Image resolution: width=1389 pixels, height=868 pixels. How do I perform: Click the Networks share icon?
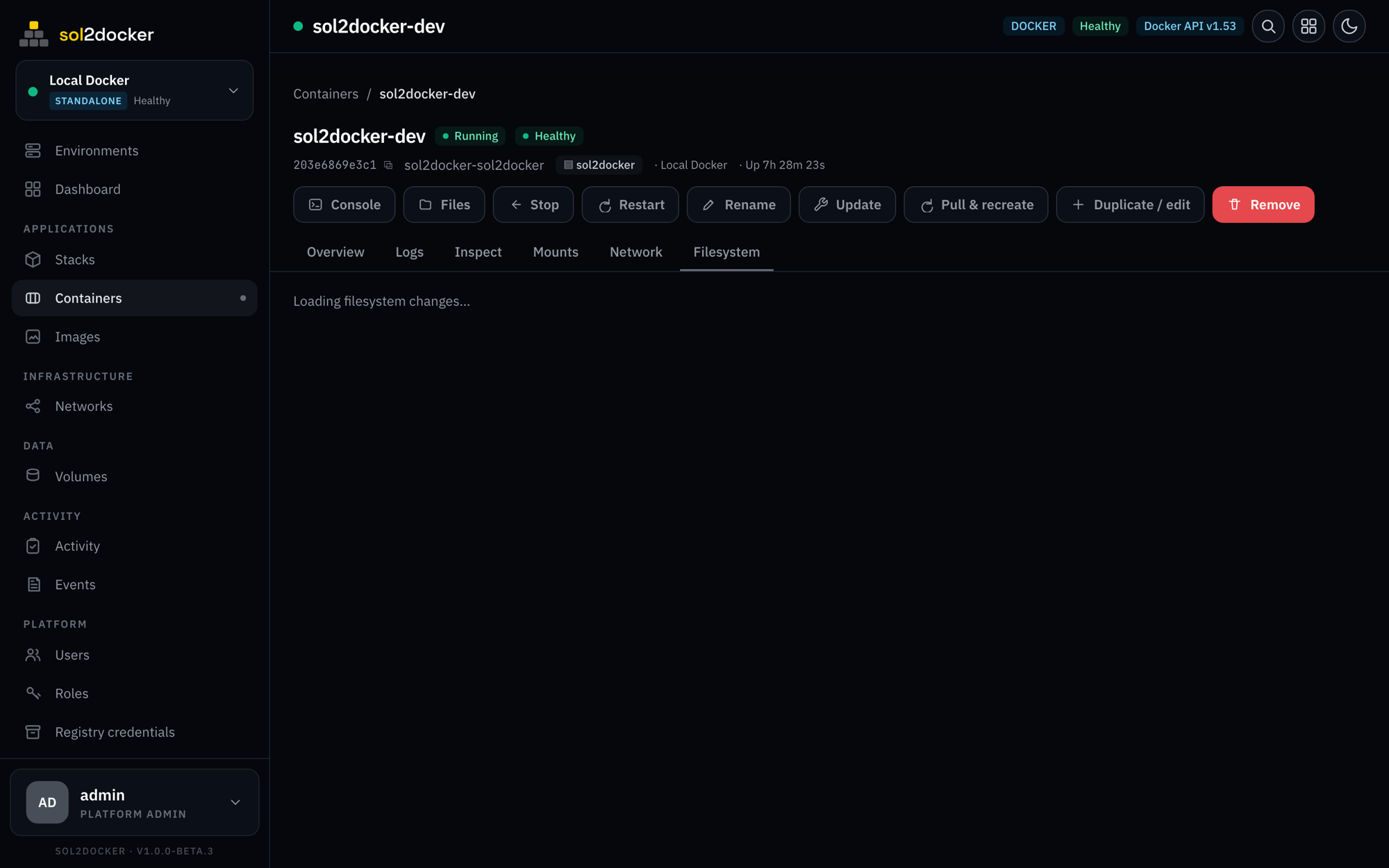tap(33, 406)
